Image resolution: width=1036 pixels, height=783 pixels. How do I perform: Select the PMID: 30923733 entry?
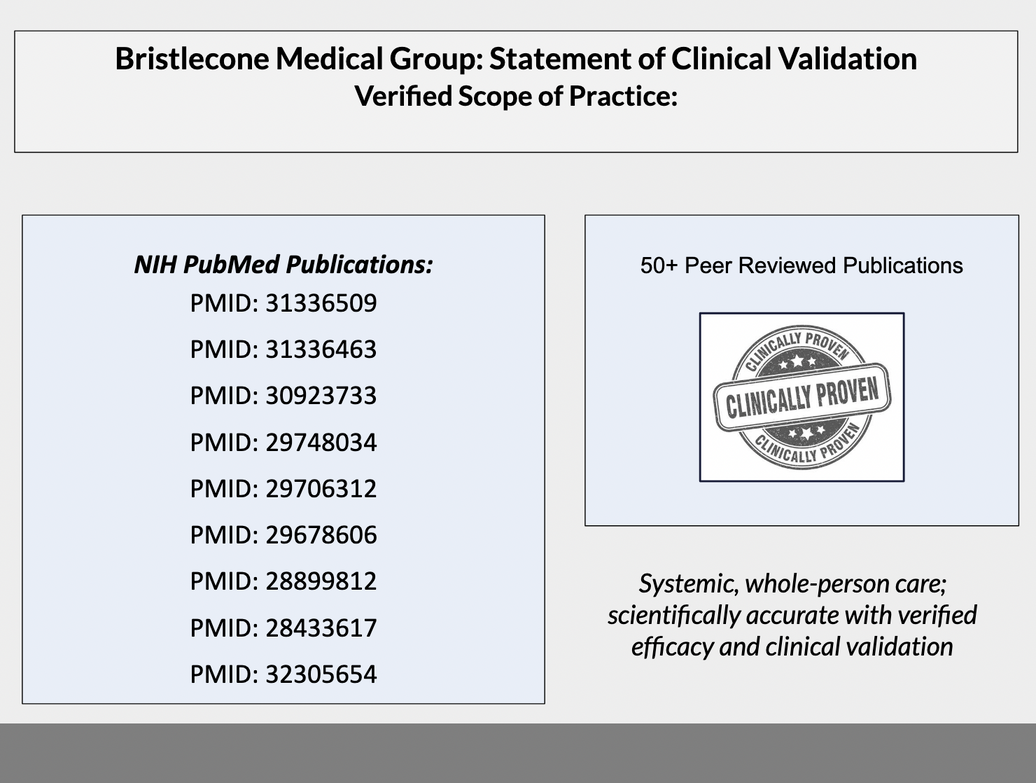(283, 395)
